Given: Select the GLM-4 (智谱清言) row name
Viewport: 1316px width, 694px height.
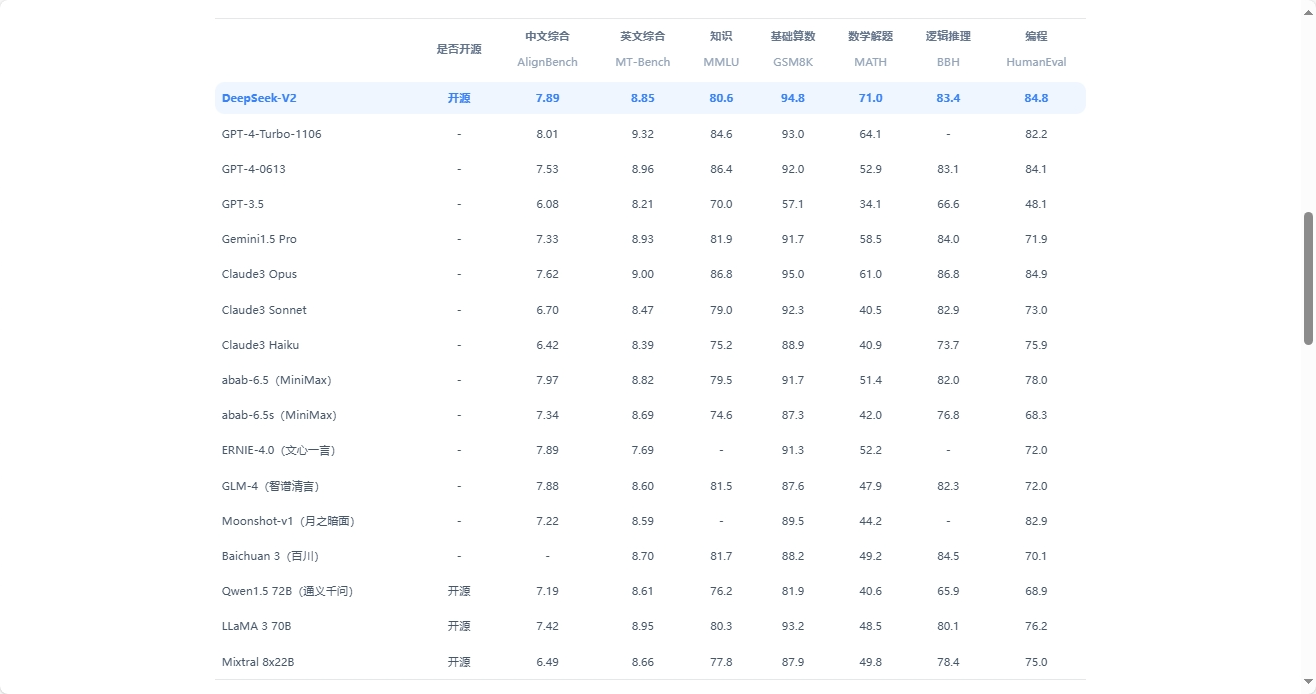Looking at the screenshot, I should (271, 486).
